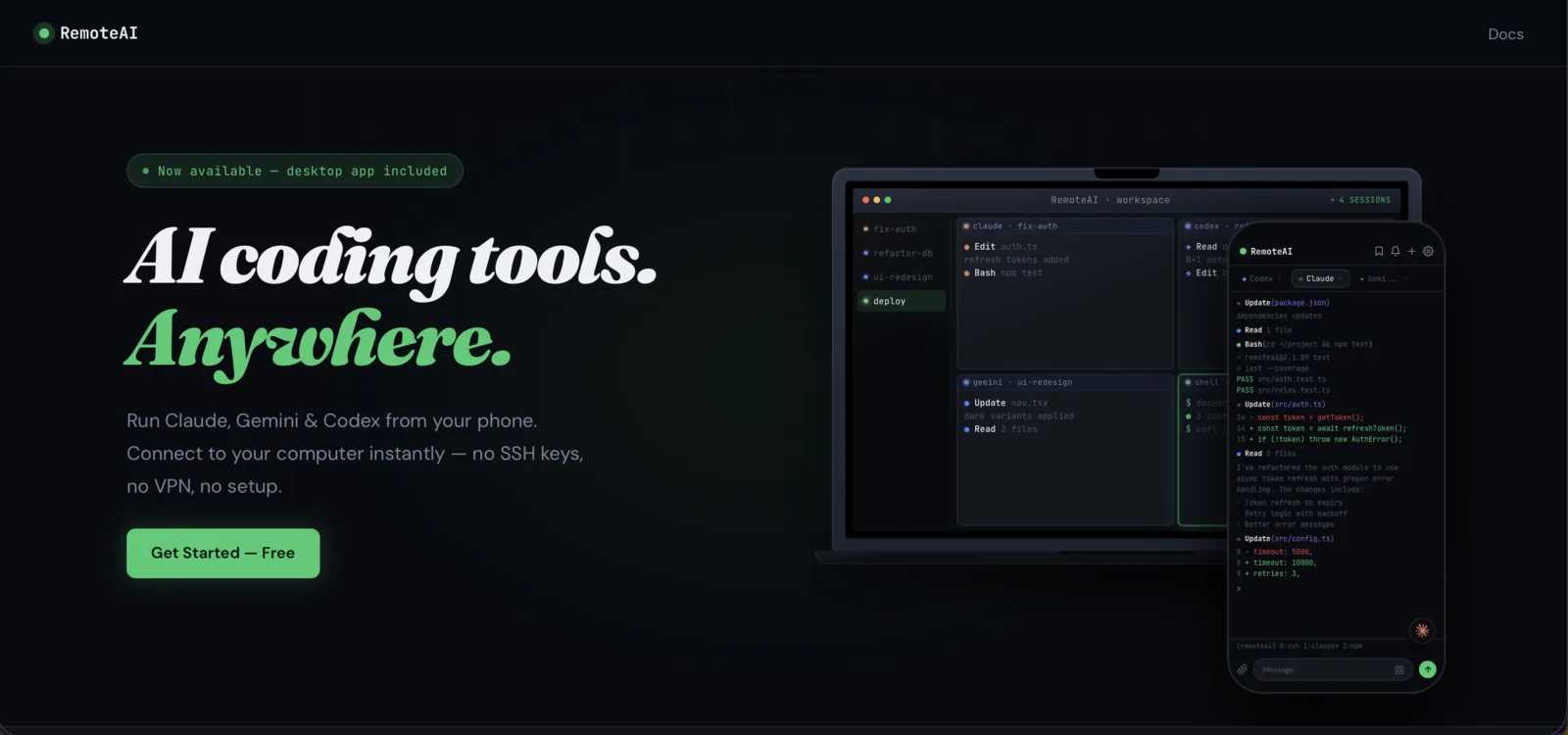The height and width of the screenshot is (735, 1568).
Task: Close the Gemini tab with its X
Action: tap(1405, 279)
